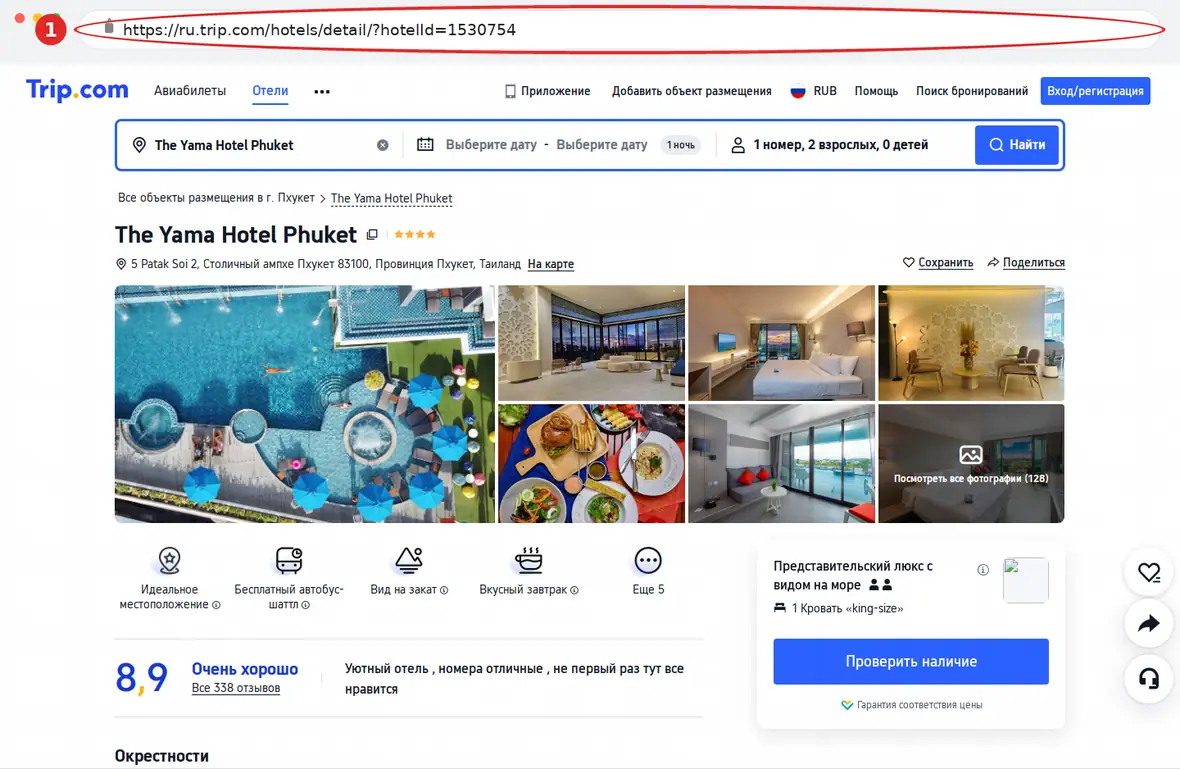Screen dimensions: 1180x769
Task: Open room info icon beside Представительский люкс
Action: (983, 570)
